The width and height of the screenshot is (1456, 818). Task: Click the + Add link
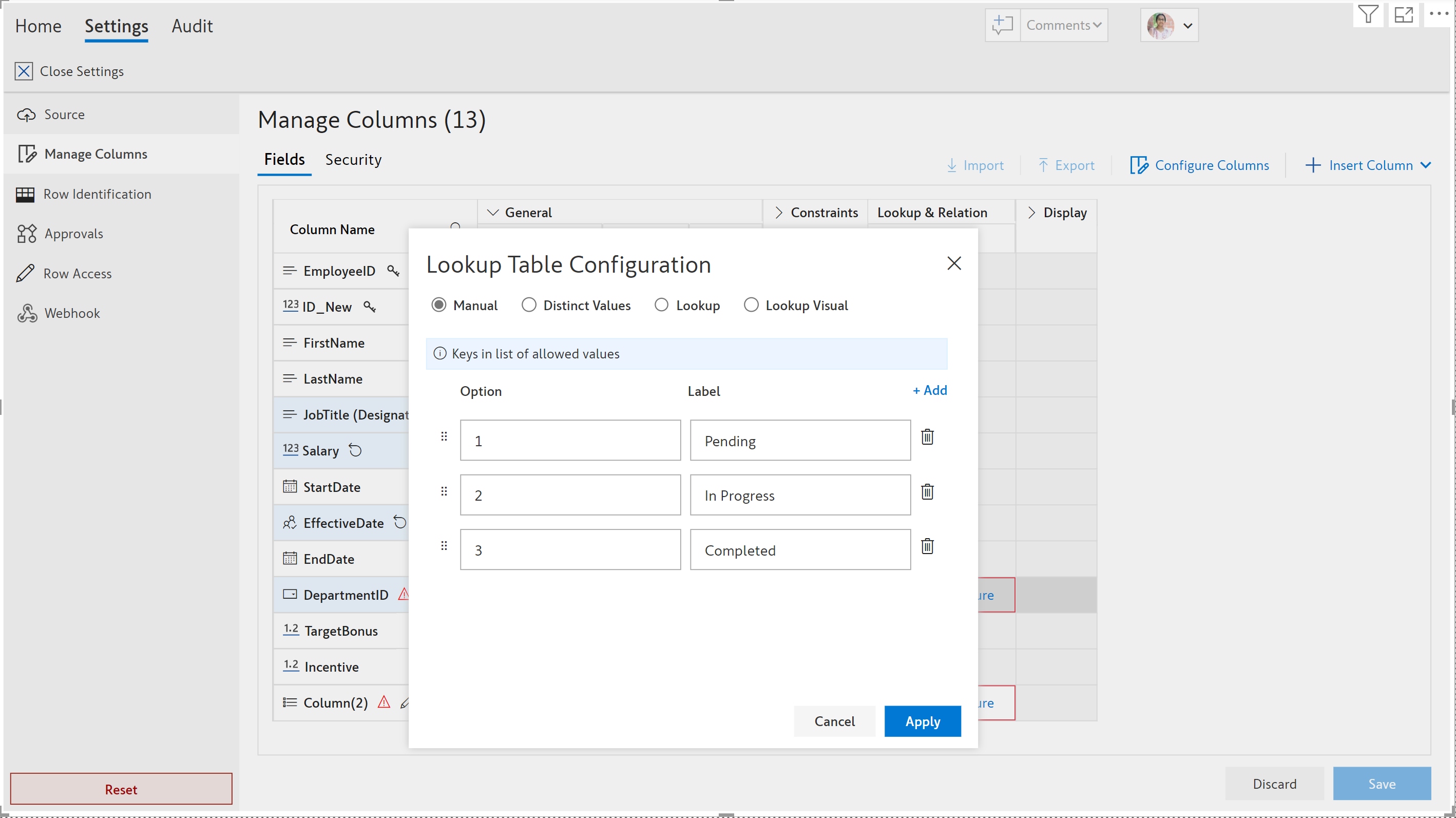(x=929, y=390)
